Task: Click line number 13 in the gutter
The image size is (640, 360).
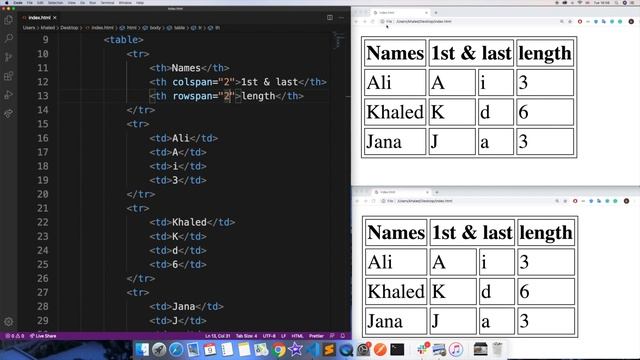Action: pyautogui.click(x=42, y=96)
